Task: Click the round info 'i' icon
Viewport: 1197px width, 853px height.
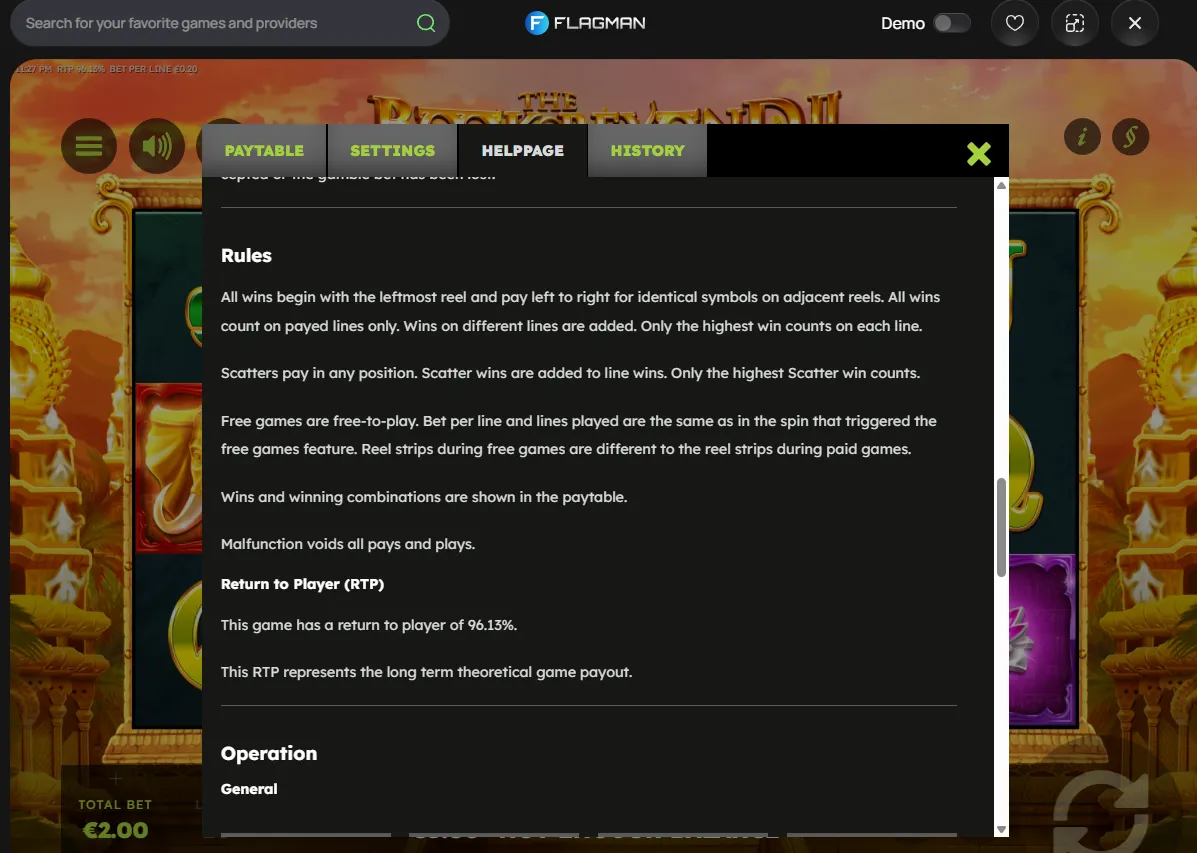Action: point(1082,137)
